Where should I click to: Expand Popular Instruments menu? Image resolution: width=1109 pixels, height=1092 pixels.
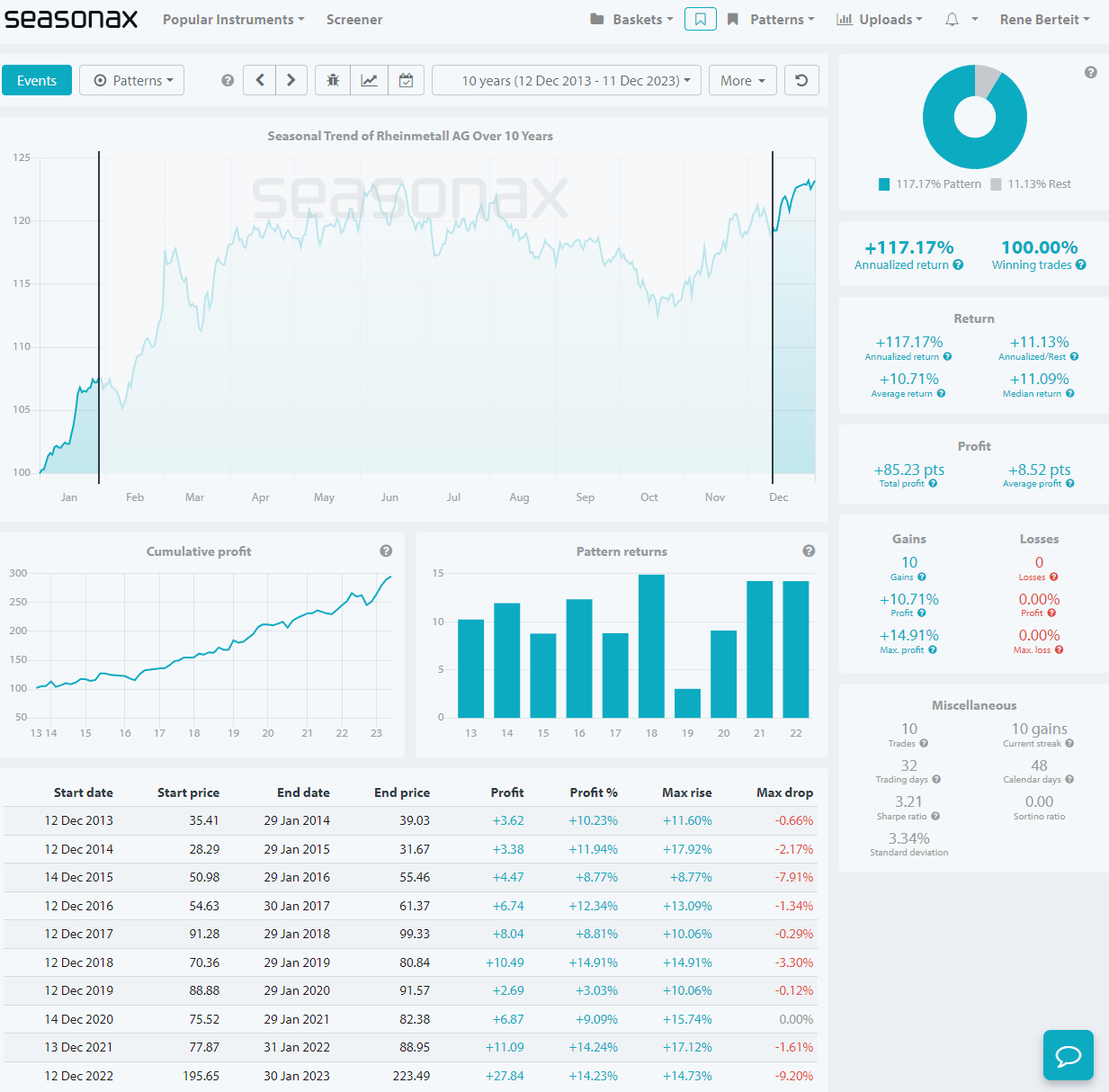tap(234, 19)
